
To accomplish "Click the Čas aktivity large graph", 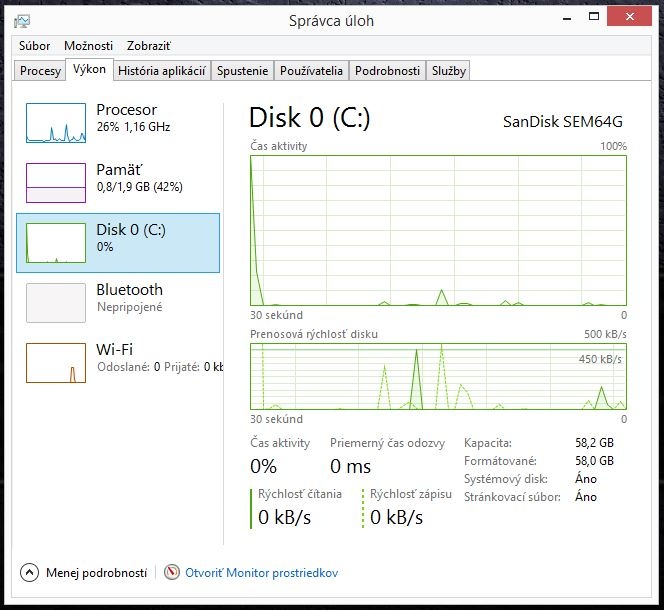I will coord(438,230).
